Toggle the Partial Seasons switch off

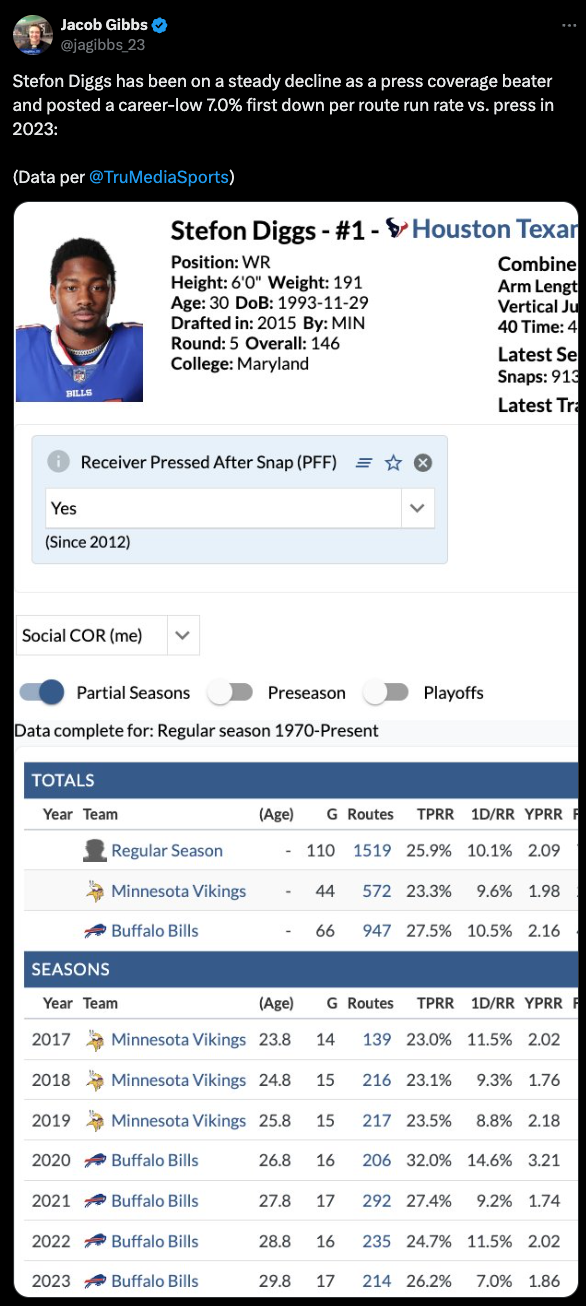pyautogui.click(x=42, y=692)
